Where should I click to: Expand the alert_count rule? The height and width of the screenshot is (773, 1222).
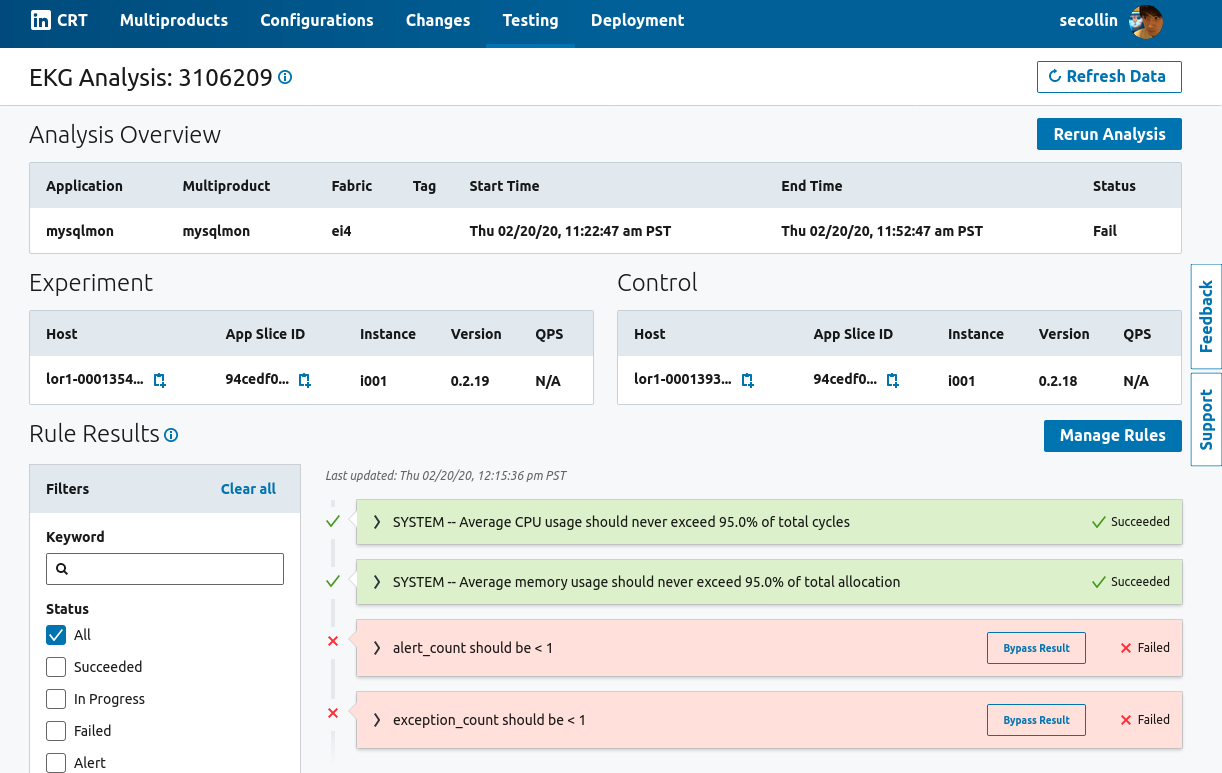(377, 648)
